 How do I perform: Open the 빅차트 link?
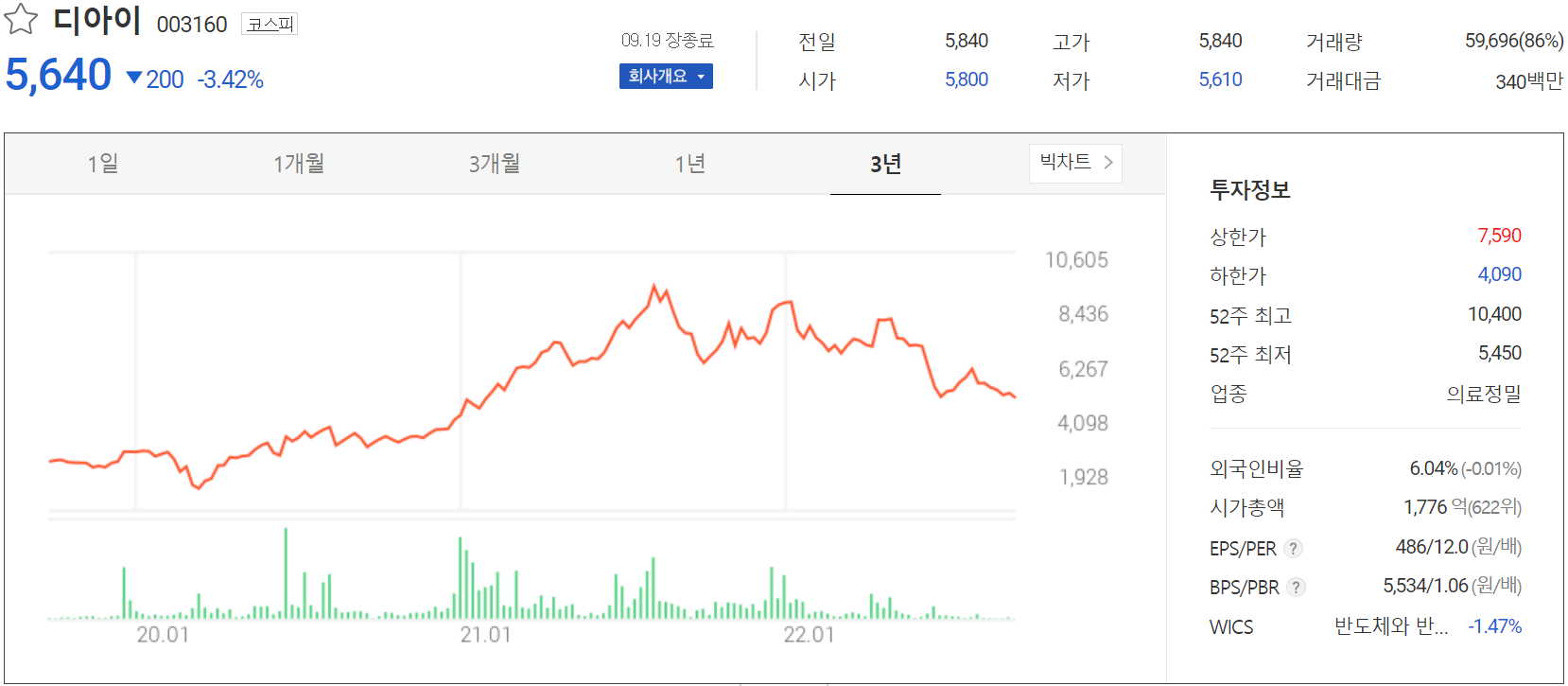coord(1075,163)
